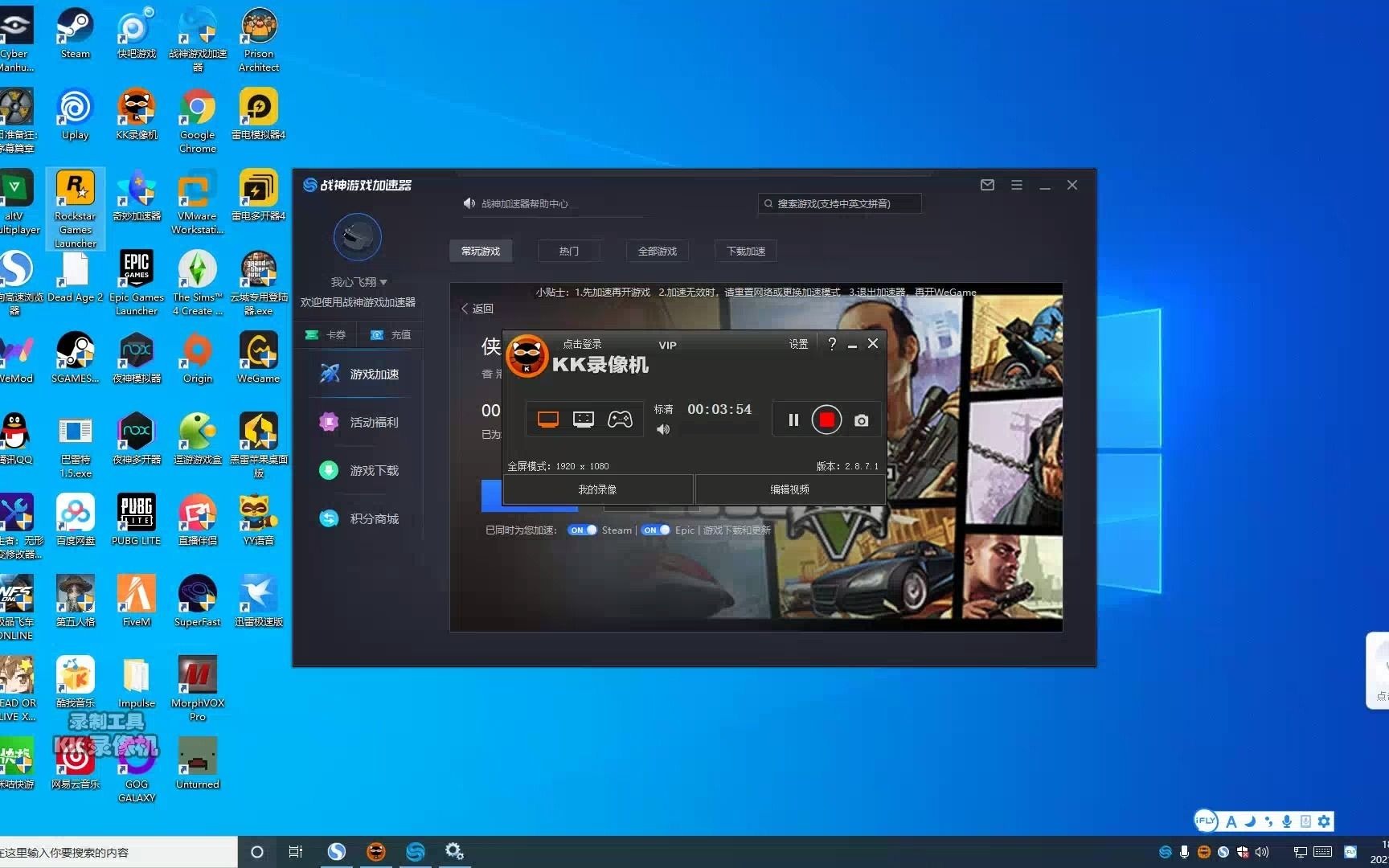Click system tray volume icon

[x=1262, y=852]
